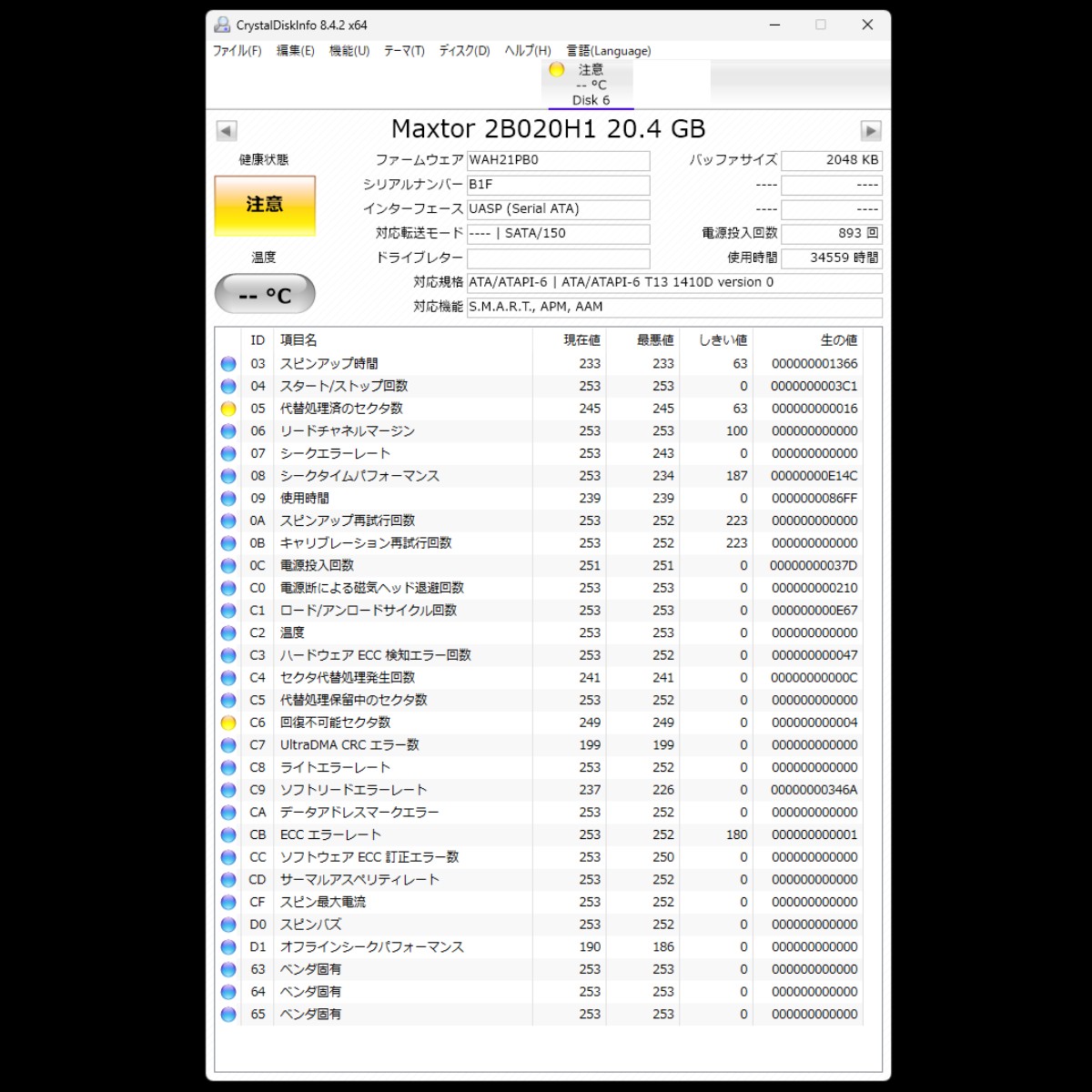Select the スピン最大電流 row
Screen dimensions: 1092x1092
[539, 903]
